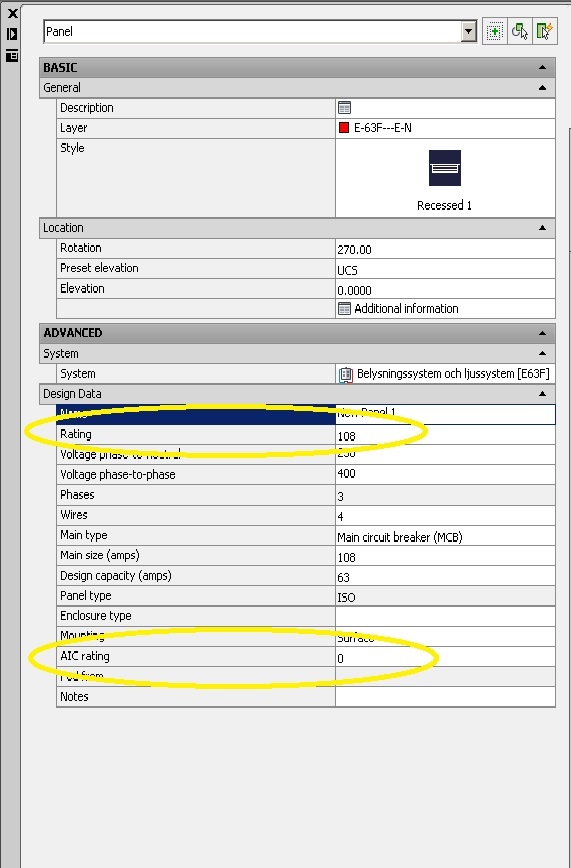Open the palette properties menu icon
The height and width of the screenshot is (868, 571).
[12, 55]
